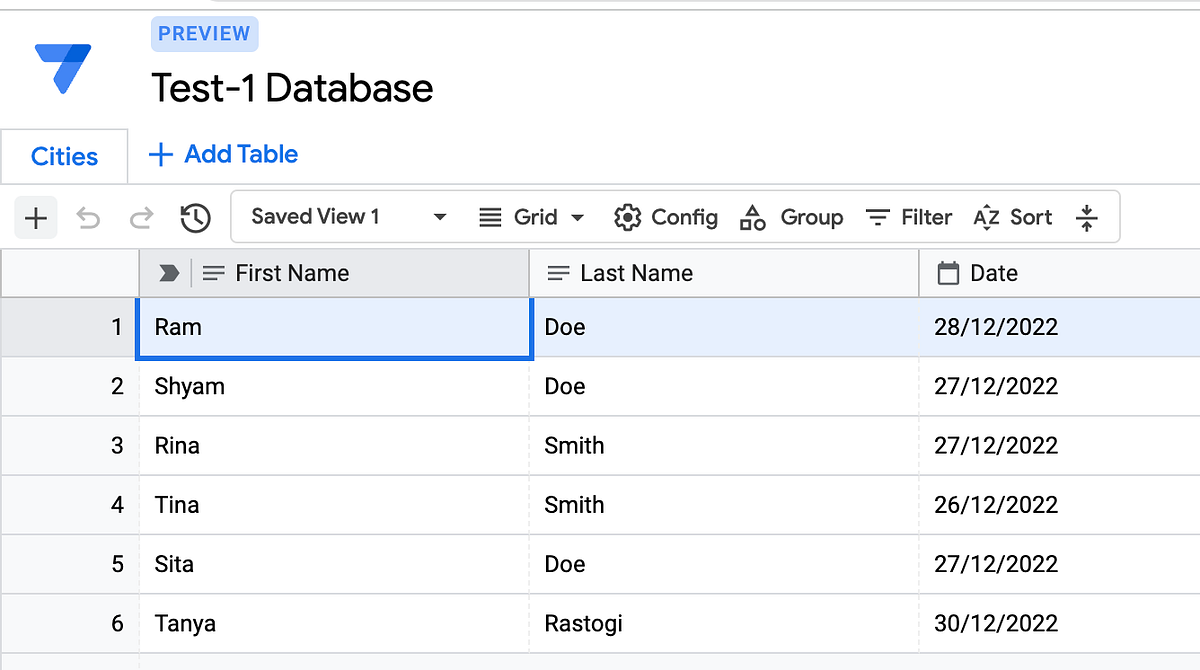Click Add Table link

click(223, 154)
